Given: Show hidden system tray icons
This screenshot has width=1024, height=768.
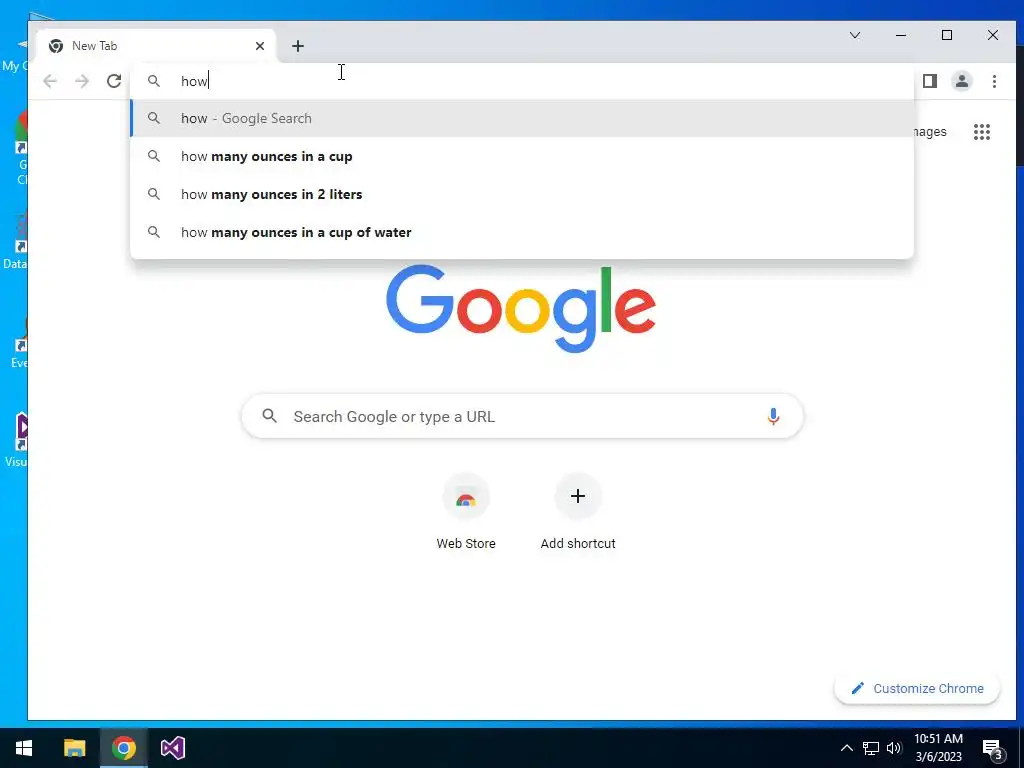Looking at the screenshot, I should (846, 748).
